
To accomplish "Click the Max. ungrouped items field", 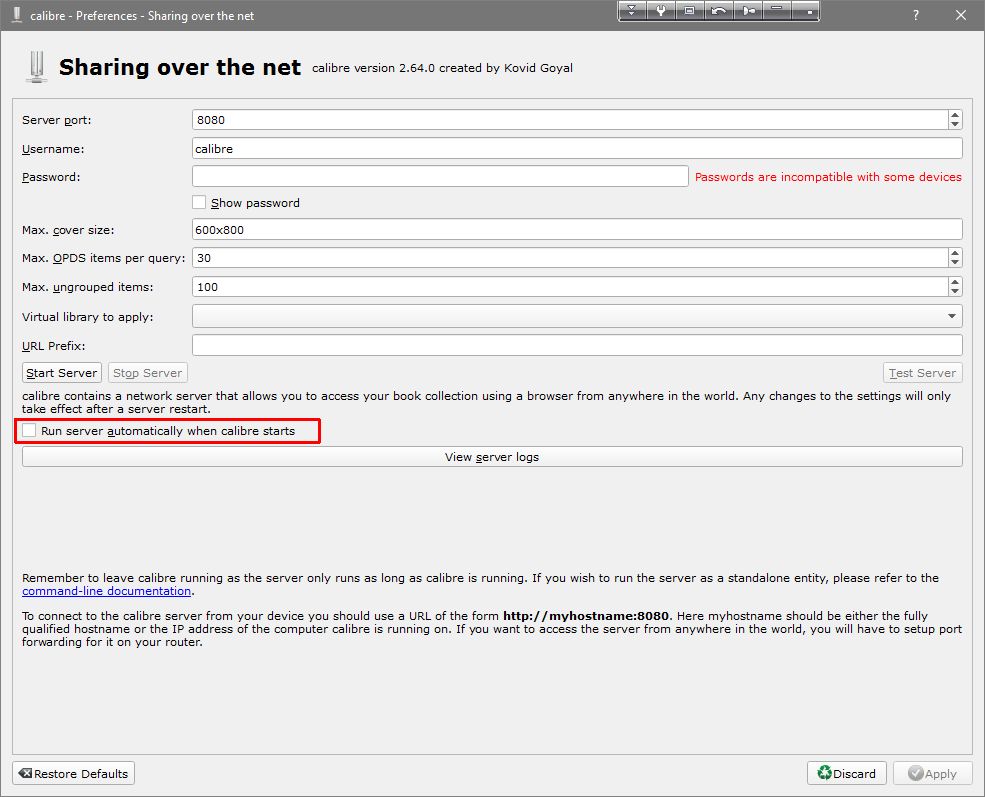I will (x=570, y=286).
